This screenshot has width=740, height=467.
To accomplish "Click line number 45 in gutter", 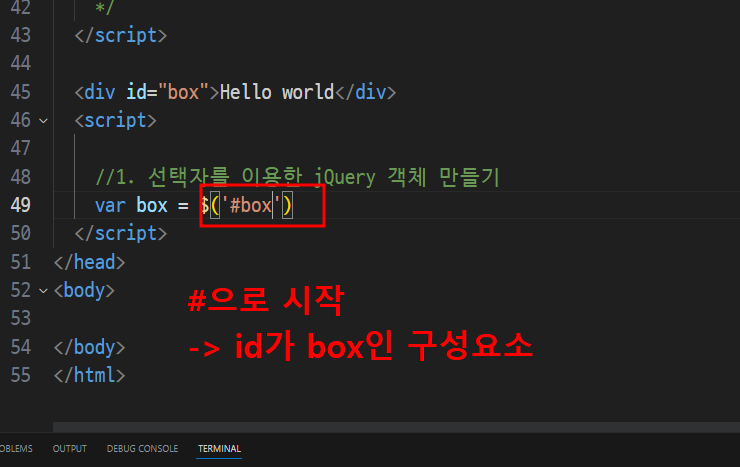I will [x=21, y=92].
